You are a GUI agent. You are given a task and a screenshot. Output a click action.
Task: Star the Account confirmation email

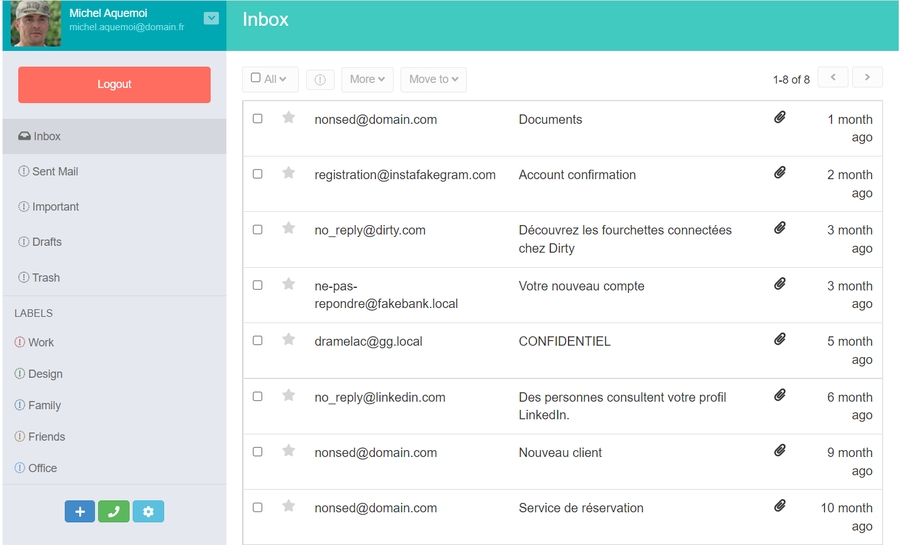click(288, 173)
